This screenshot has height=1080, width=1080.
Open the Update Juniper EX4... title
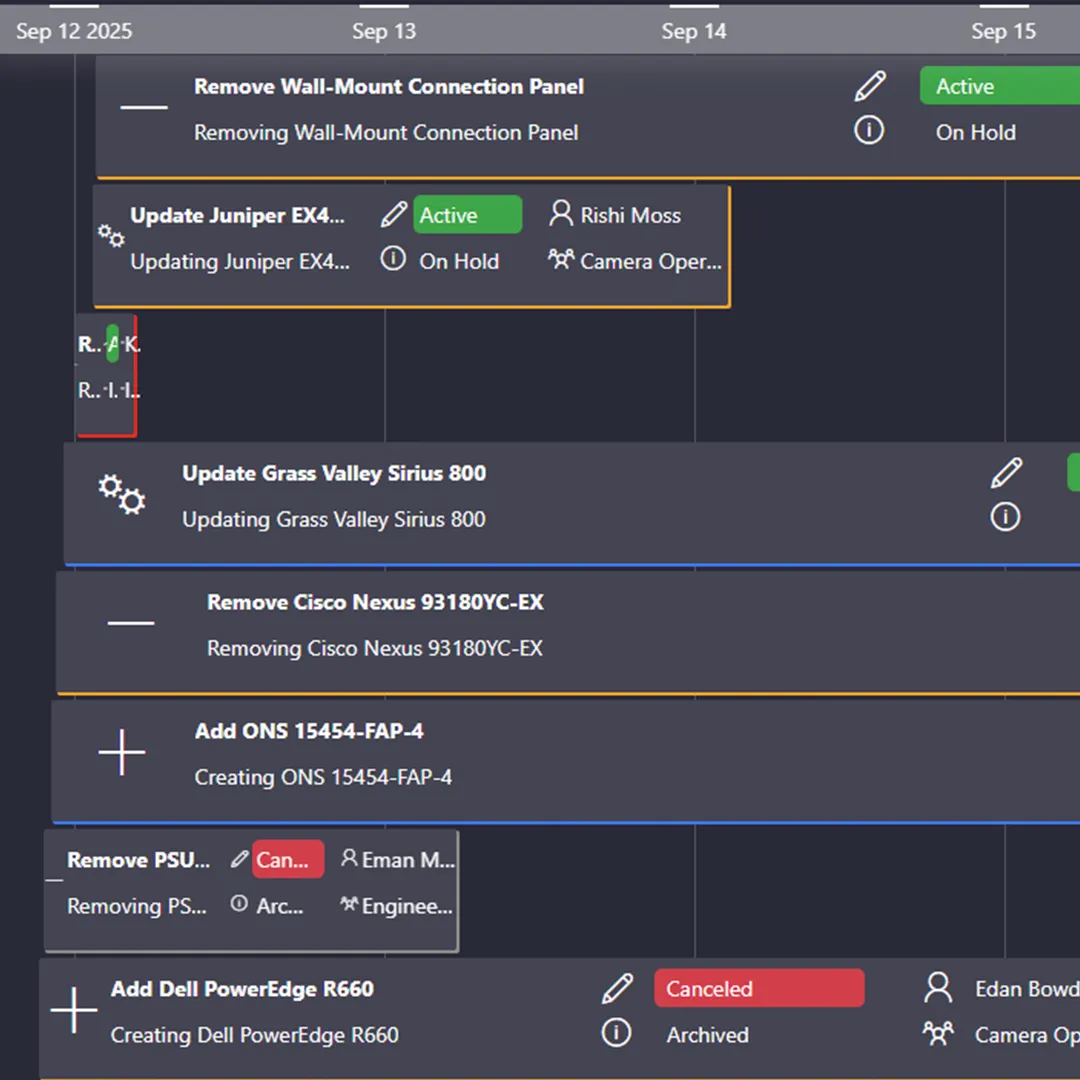(237, 216)
